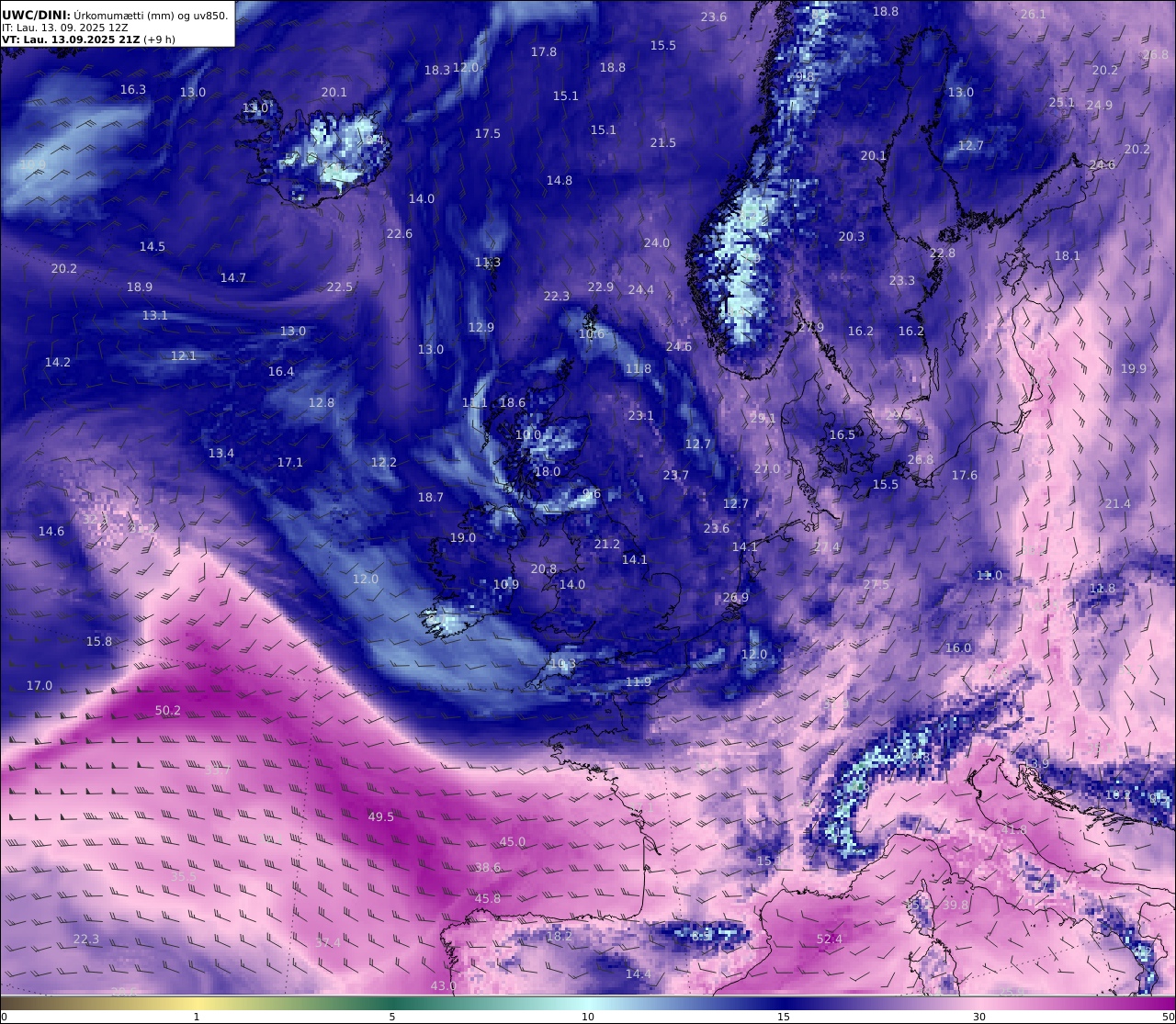Viewport: 1176px width, 1024px height.
Task: Click the 22.9 value in the Norwegian Sea
Action: click(601, 287)
